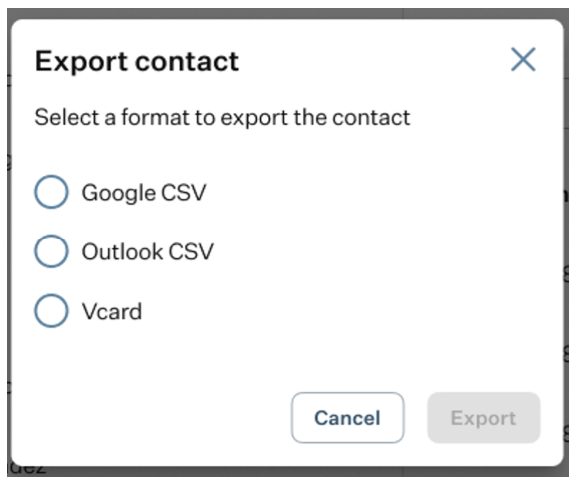Close the Export contact dialog with X
The height and width of the screenshot is (480, 575).
click(523, 59)
